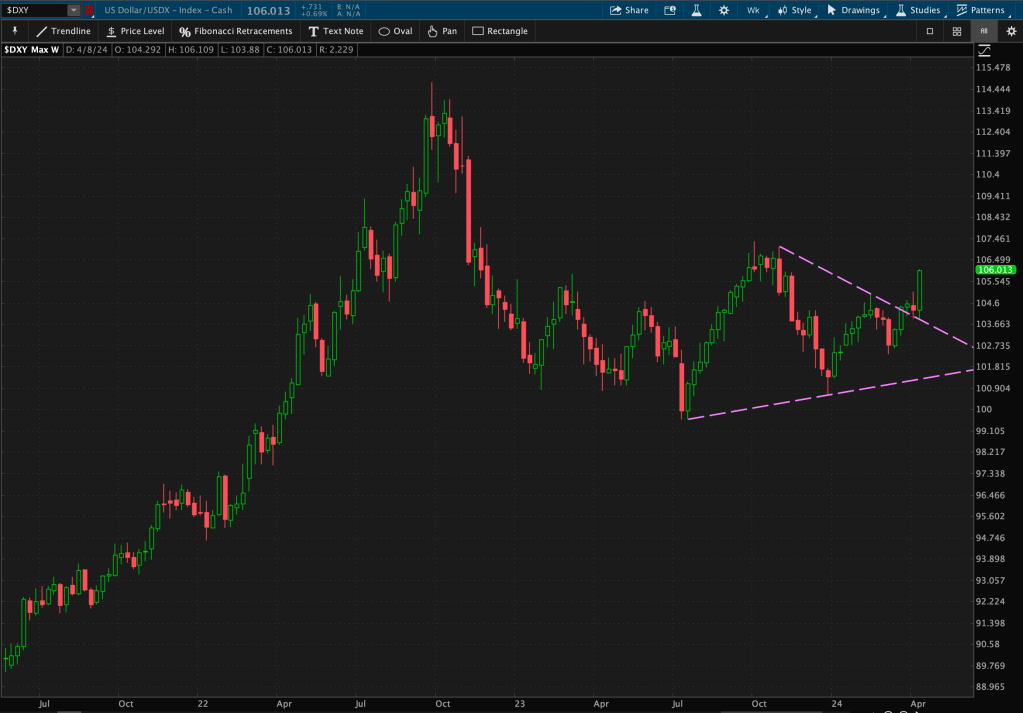Viewport: 1023px width, 713px height.
Task: Select the Trendline drawing tool
Action: tap(63, 31)
